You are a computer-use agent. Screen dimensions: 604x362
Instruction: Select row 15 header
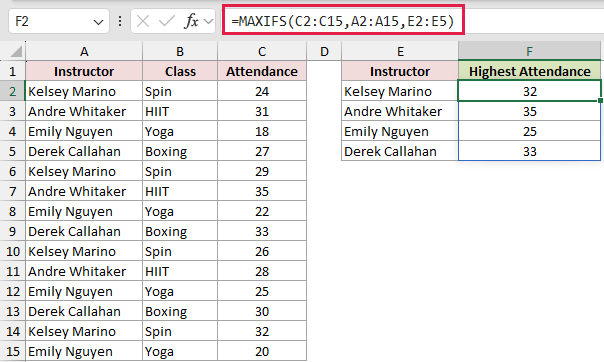click(x=12, y=352)
